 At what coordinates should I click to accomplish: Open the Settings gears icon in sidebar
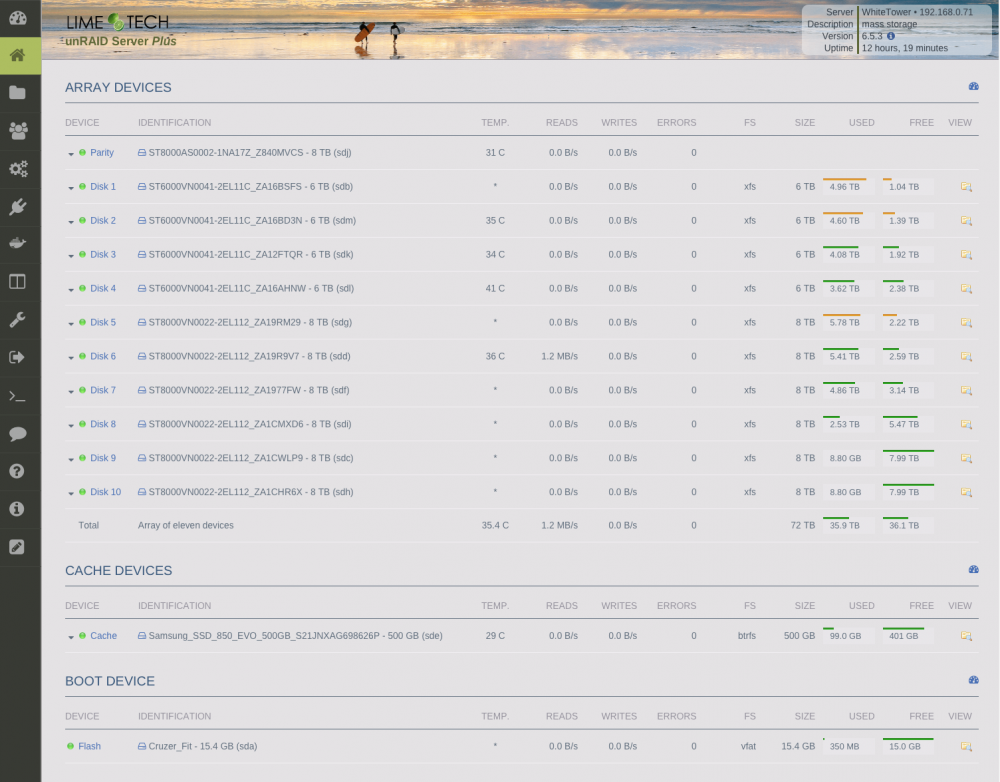point(18,168)
